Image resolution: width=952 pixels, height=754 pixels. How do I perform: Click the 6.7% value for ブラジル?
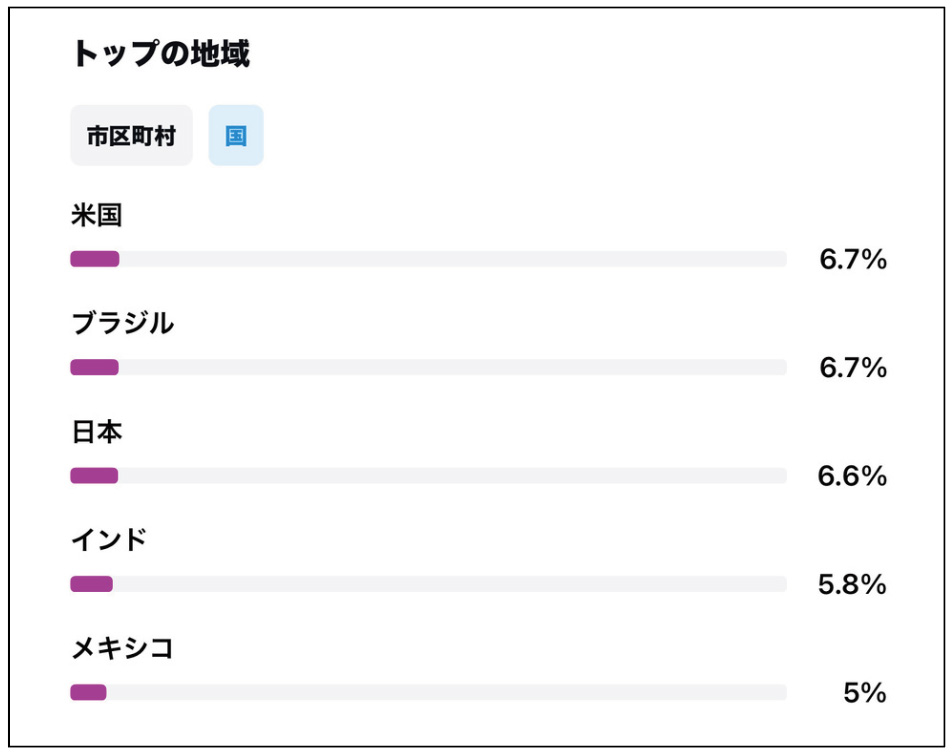point(853,368)
